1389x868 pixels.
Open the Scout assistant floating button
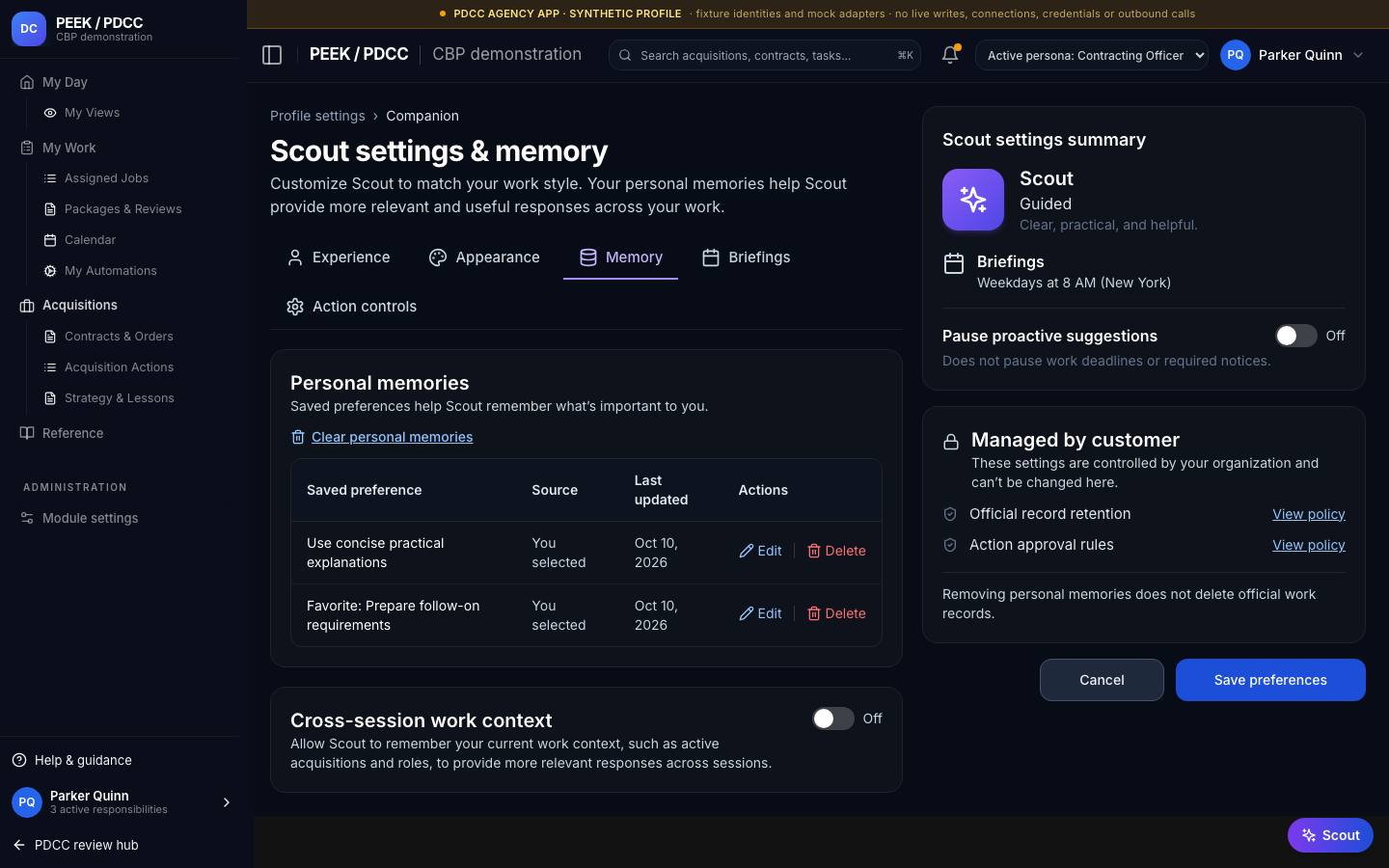(x=1330, y=835)
